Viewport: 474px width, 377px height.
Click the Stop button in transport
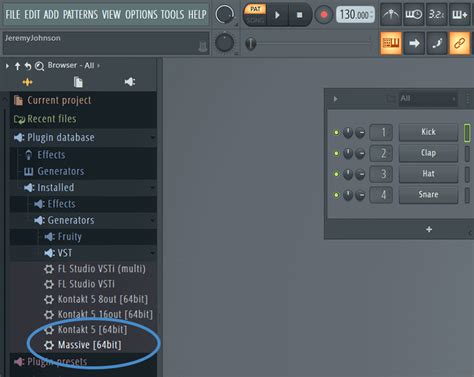pyautogui.click(x=299, y=15)
